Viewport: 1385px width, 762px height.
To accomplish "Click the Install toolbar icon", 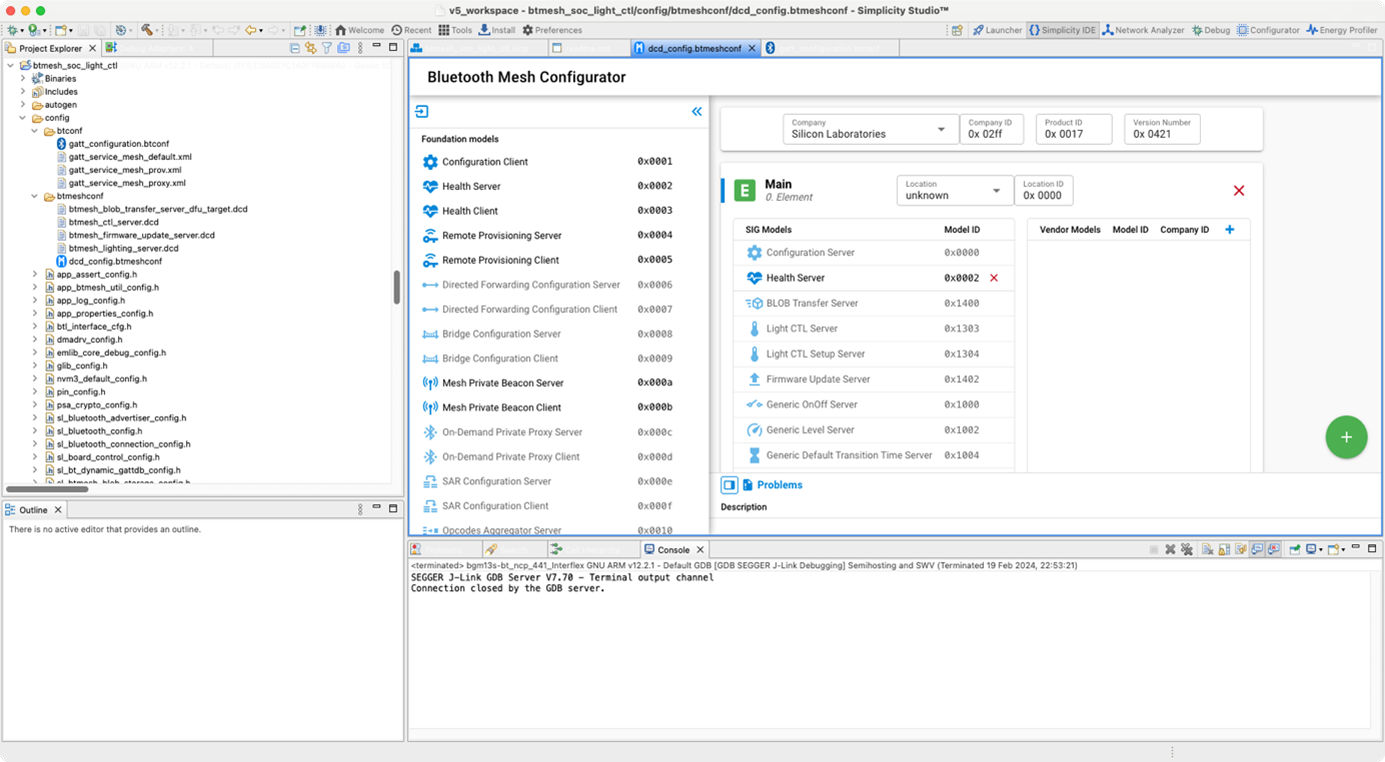I will coord(497,30).
